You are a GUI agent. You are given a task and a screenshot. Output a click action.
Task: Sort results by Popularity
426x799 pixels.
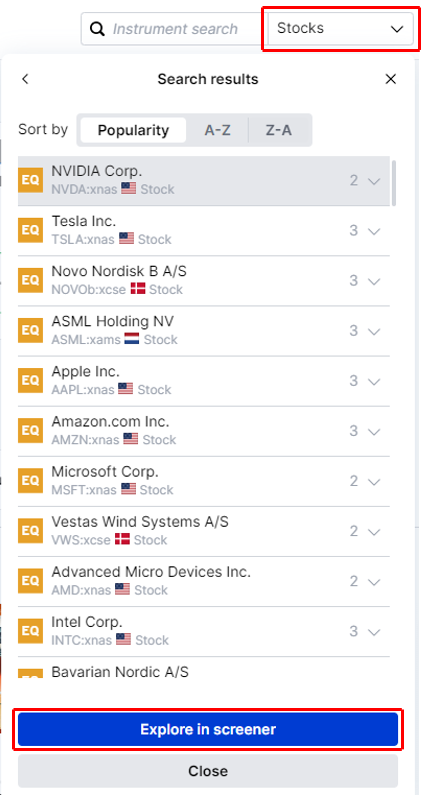click(133, 130)
